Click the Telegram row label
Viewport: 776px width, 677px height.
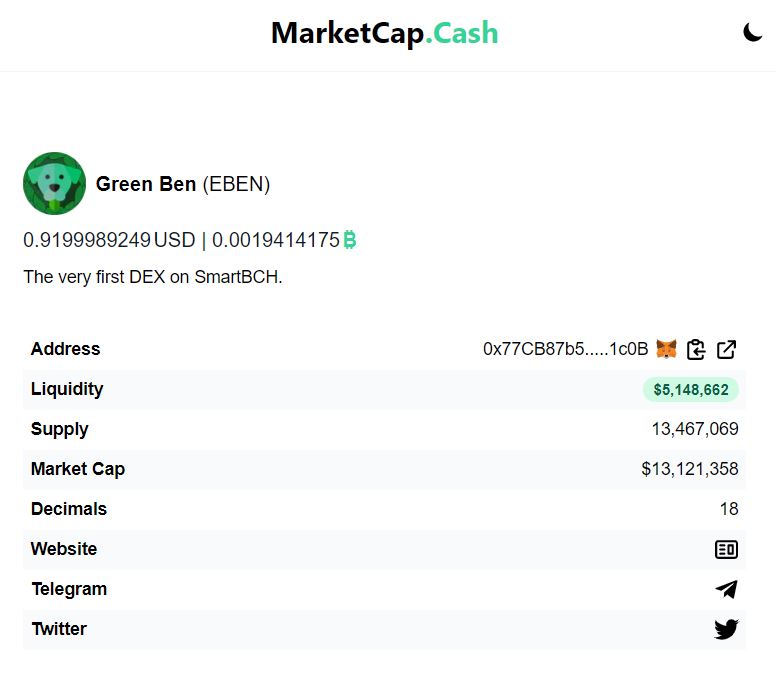[69, 589]
